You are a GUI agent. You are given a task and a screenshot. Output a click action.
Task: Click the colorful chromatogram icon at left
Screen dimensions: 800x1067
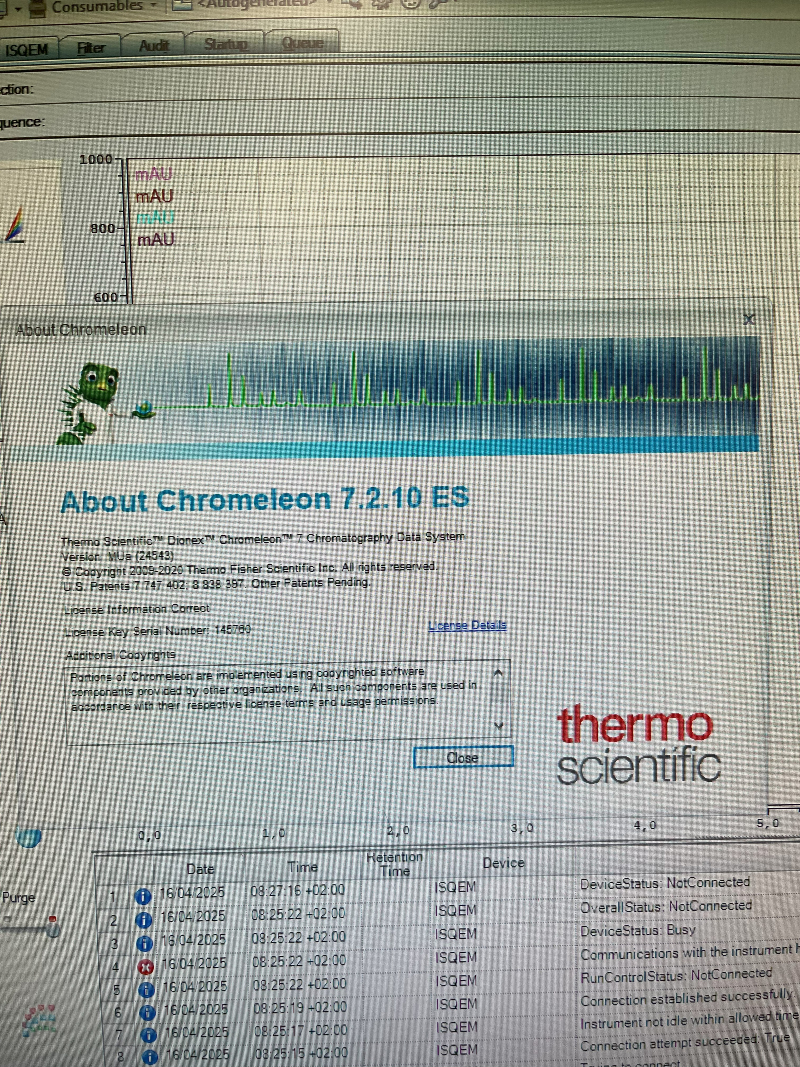click(x=14, y=226)
